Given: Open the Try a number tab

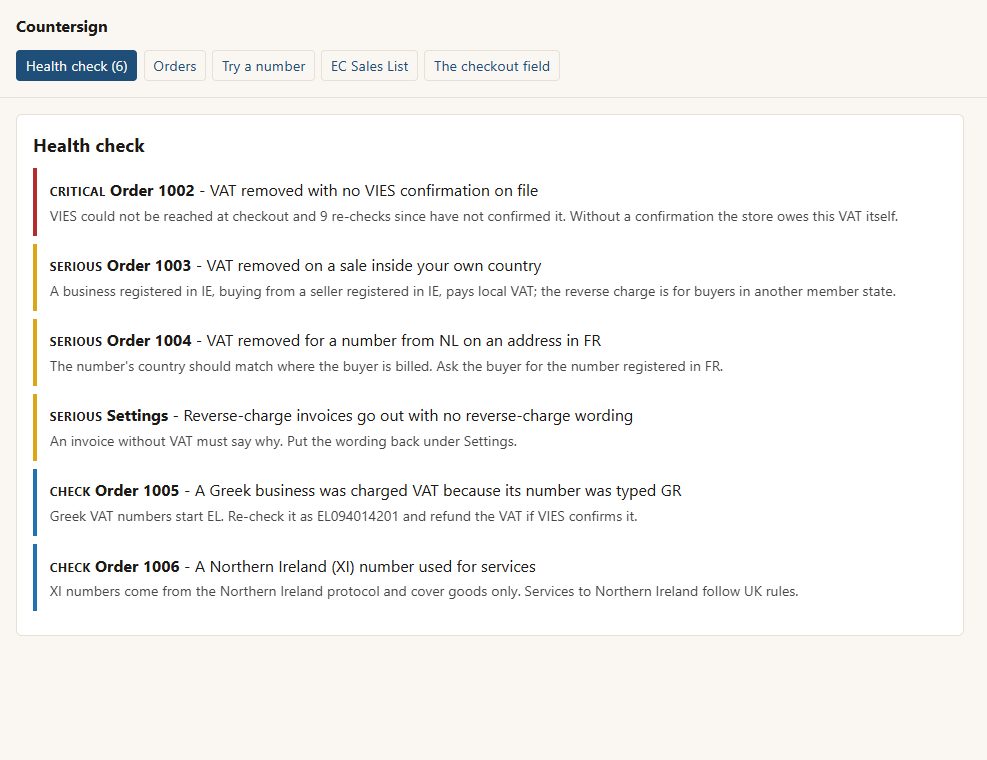Looking at the screenshot, I should click(263, 66).
